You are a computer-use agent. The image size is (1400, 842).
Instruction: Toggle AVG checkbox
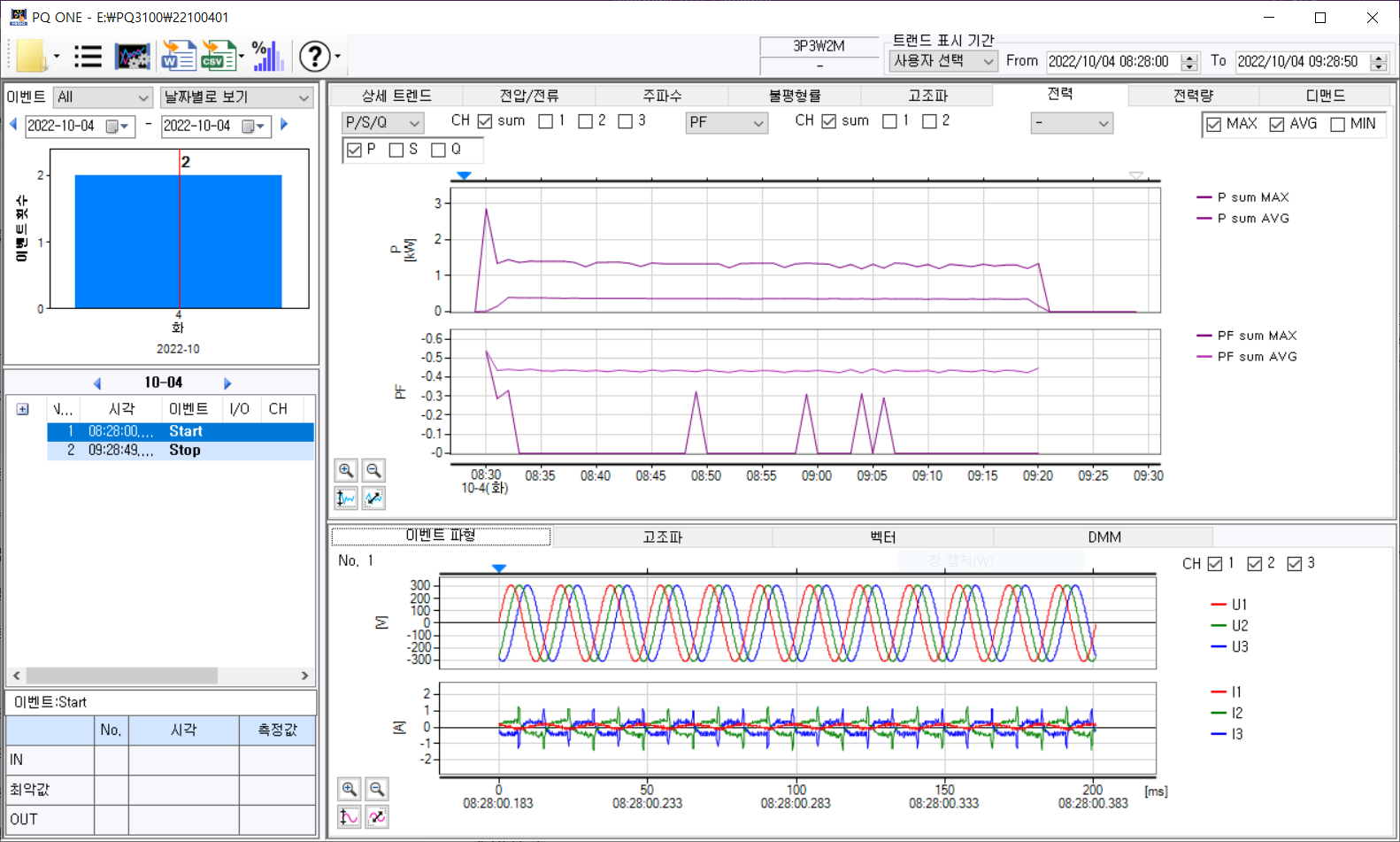click(1276, 125)
